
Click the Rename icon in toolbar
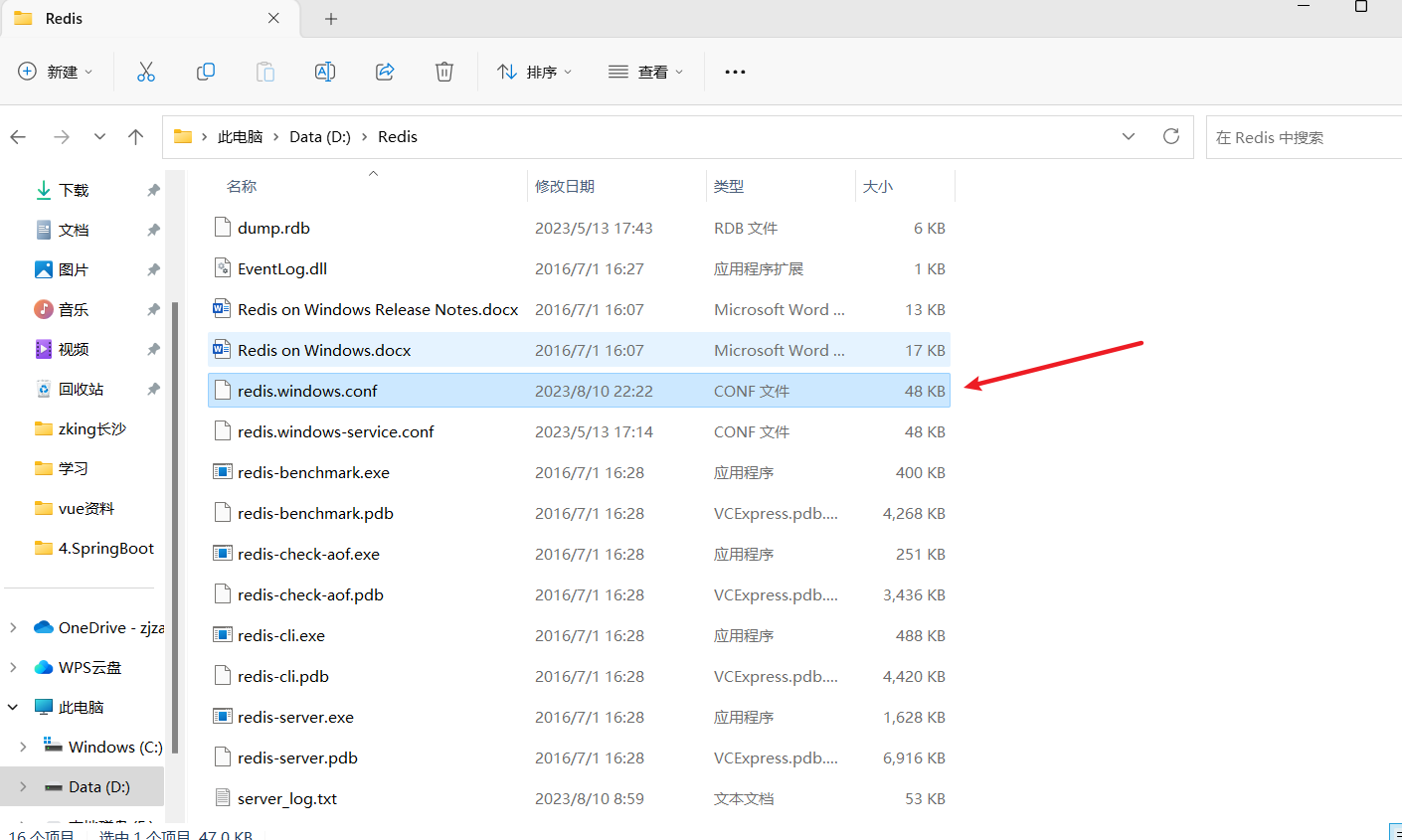click(325, 72)
